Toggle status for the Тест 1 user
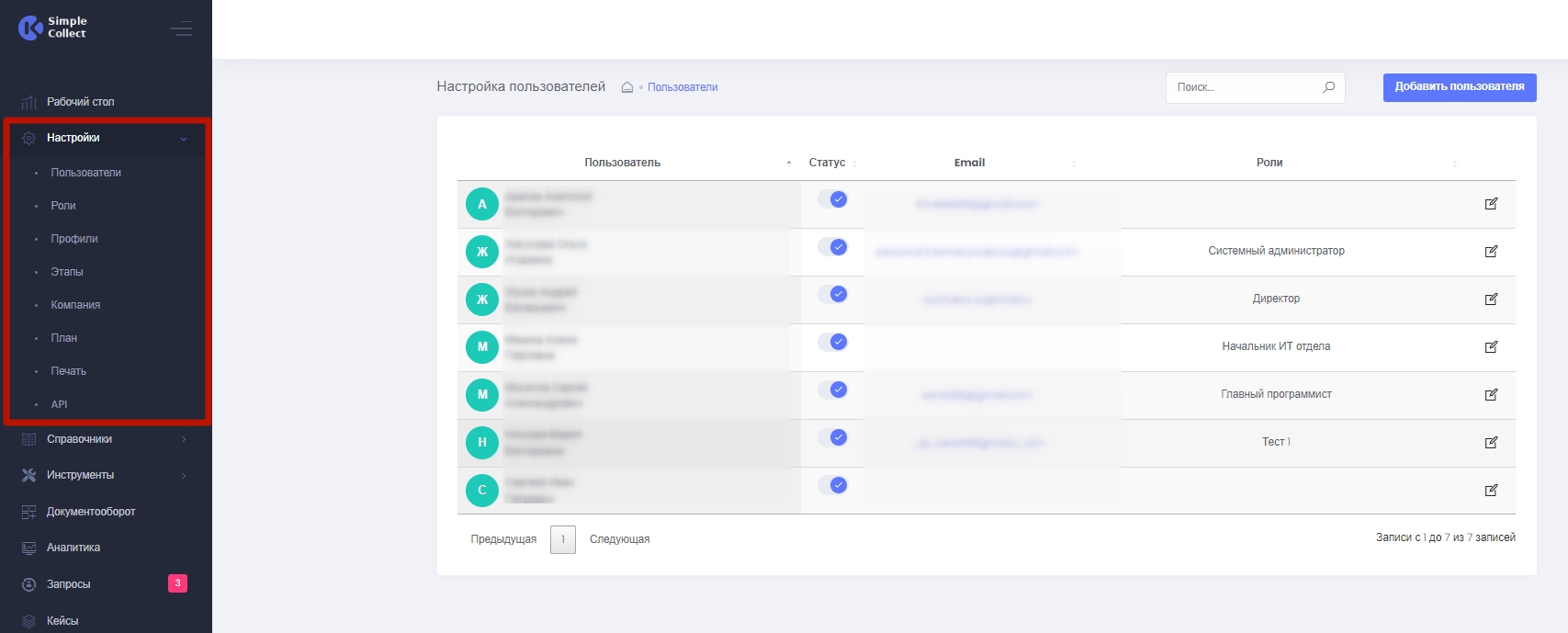 tap(833, 437)
